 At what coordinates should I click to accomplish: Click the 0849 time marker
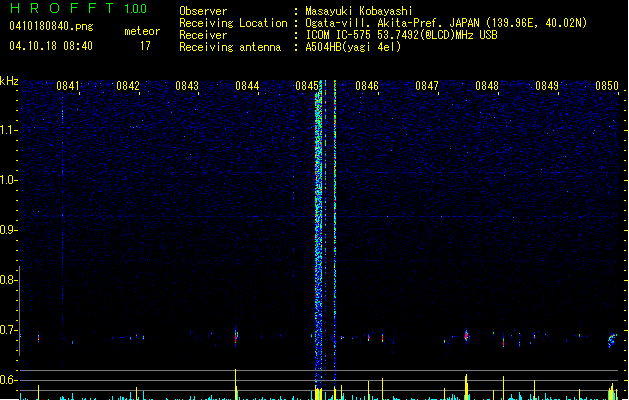click(547, 86)
